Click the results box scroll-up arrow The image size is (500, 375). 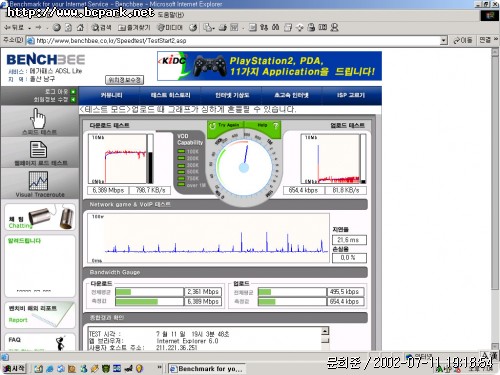tap(325, 331)
